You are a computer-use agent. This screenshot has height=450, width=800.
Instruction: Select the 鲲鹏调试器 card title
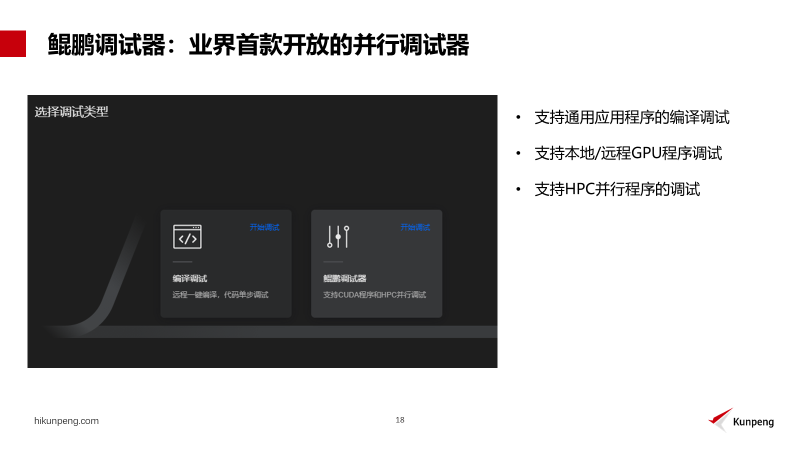pos(345,278)
